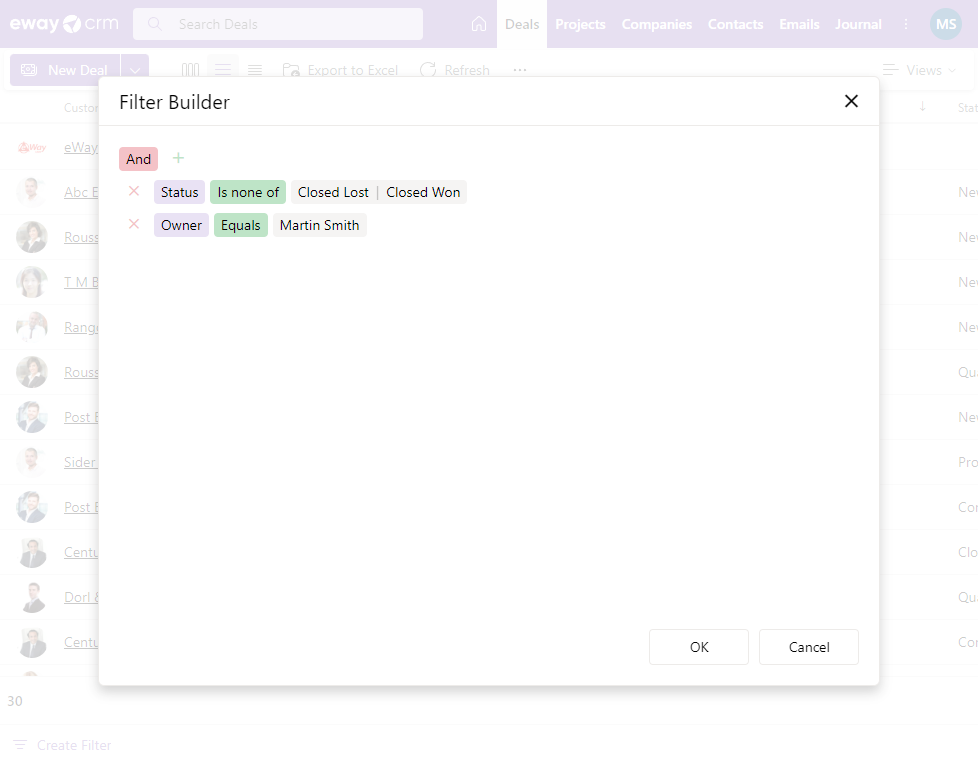Add a new filter condition with plus icon
The image size is (978, 763).
click(178, 158)
